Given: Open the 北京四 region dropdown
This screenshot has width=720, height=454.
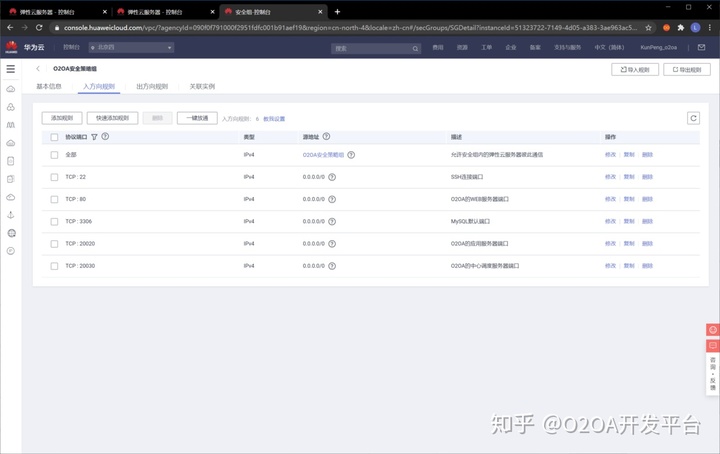Looking at the screenshot, I should coord(131,47).
